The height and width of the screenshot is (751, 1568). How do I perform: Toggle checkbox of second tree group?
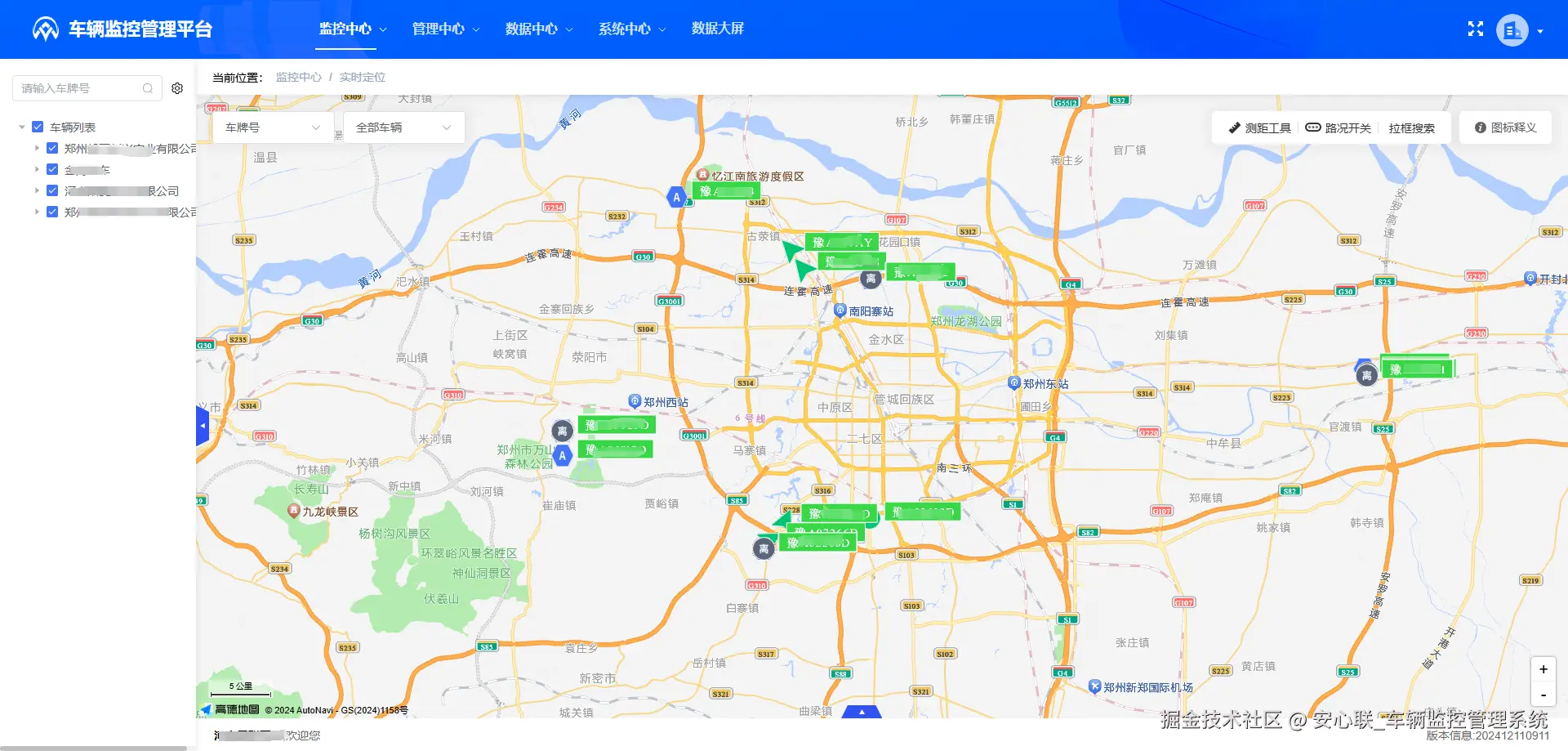[x=52, y=169]
